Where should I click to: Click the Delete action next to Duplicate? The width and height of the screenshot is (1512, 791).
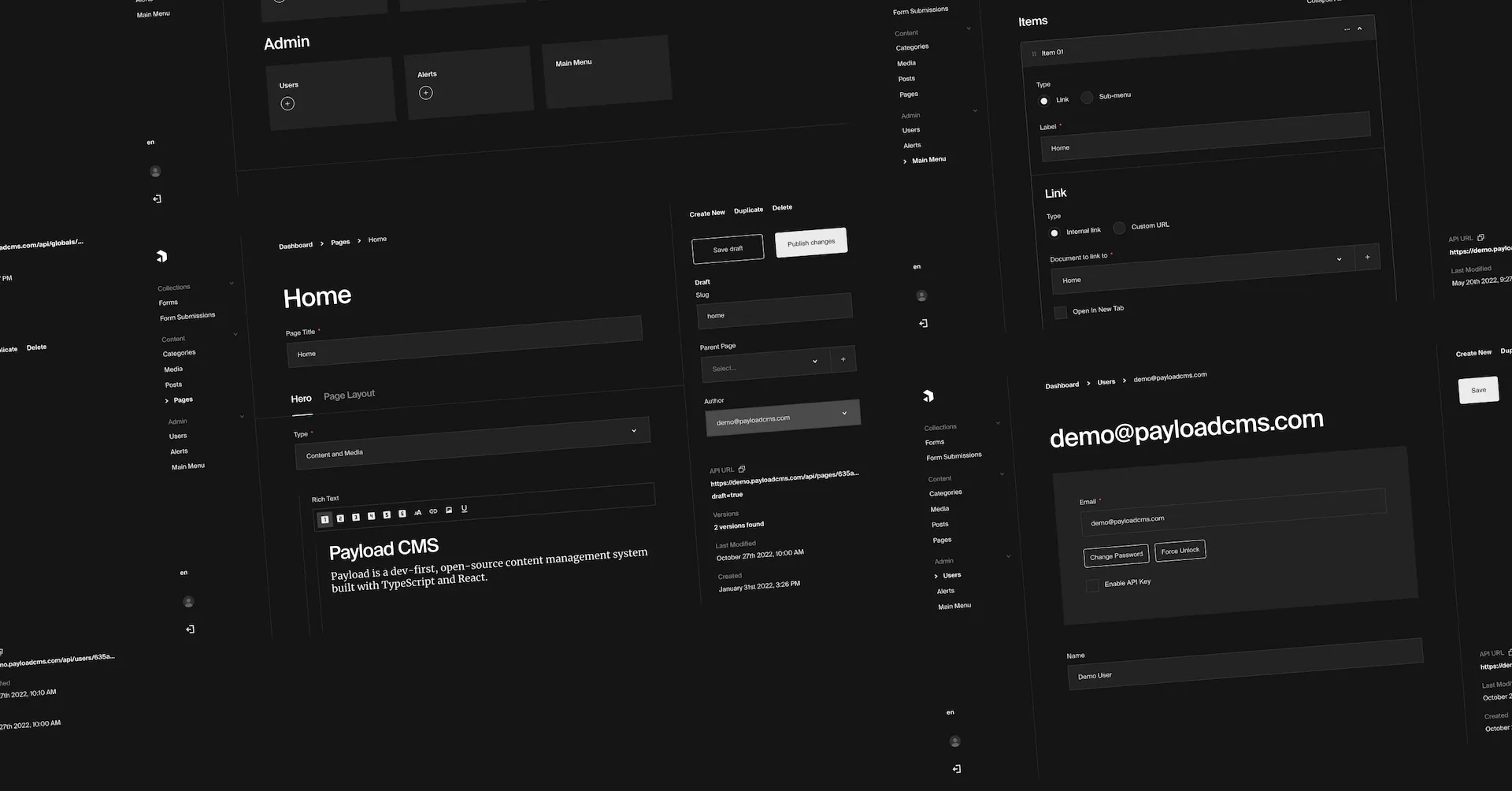782,208
